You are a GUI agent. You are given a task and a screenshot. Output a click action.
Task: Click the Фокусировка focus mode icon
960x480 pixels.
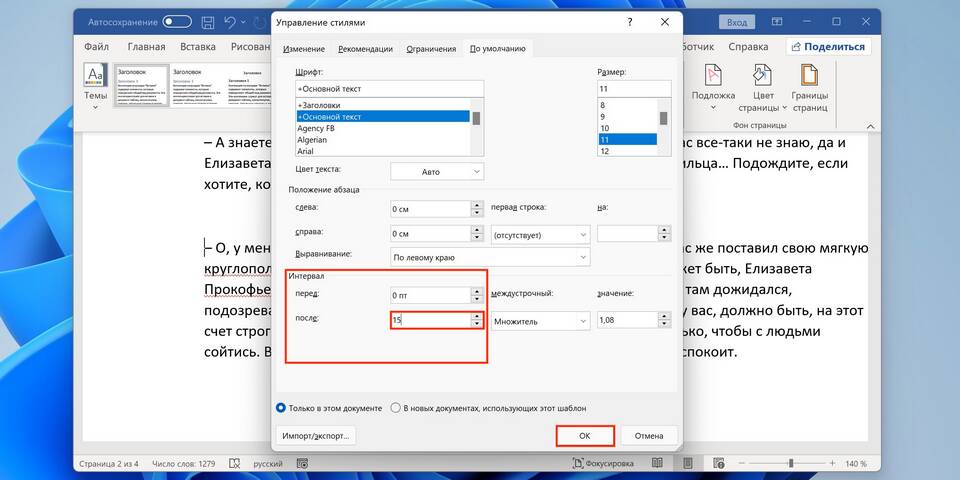pyautogui.click(x=579, y=464)
